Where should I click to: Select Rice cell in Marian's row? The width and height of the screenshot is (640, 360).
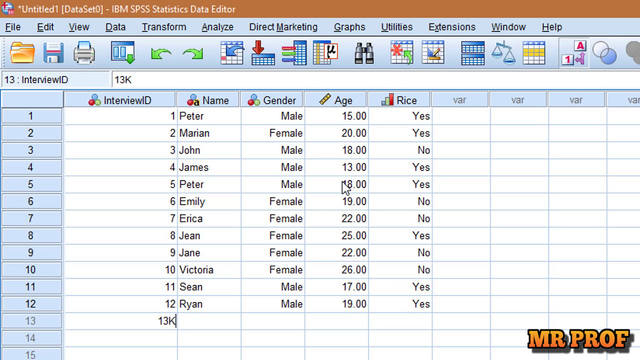point(400,133)
